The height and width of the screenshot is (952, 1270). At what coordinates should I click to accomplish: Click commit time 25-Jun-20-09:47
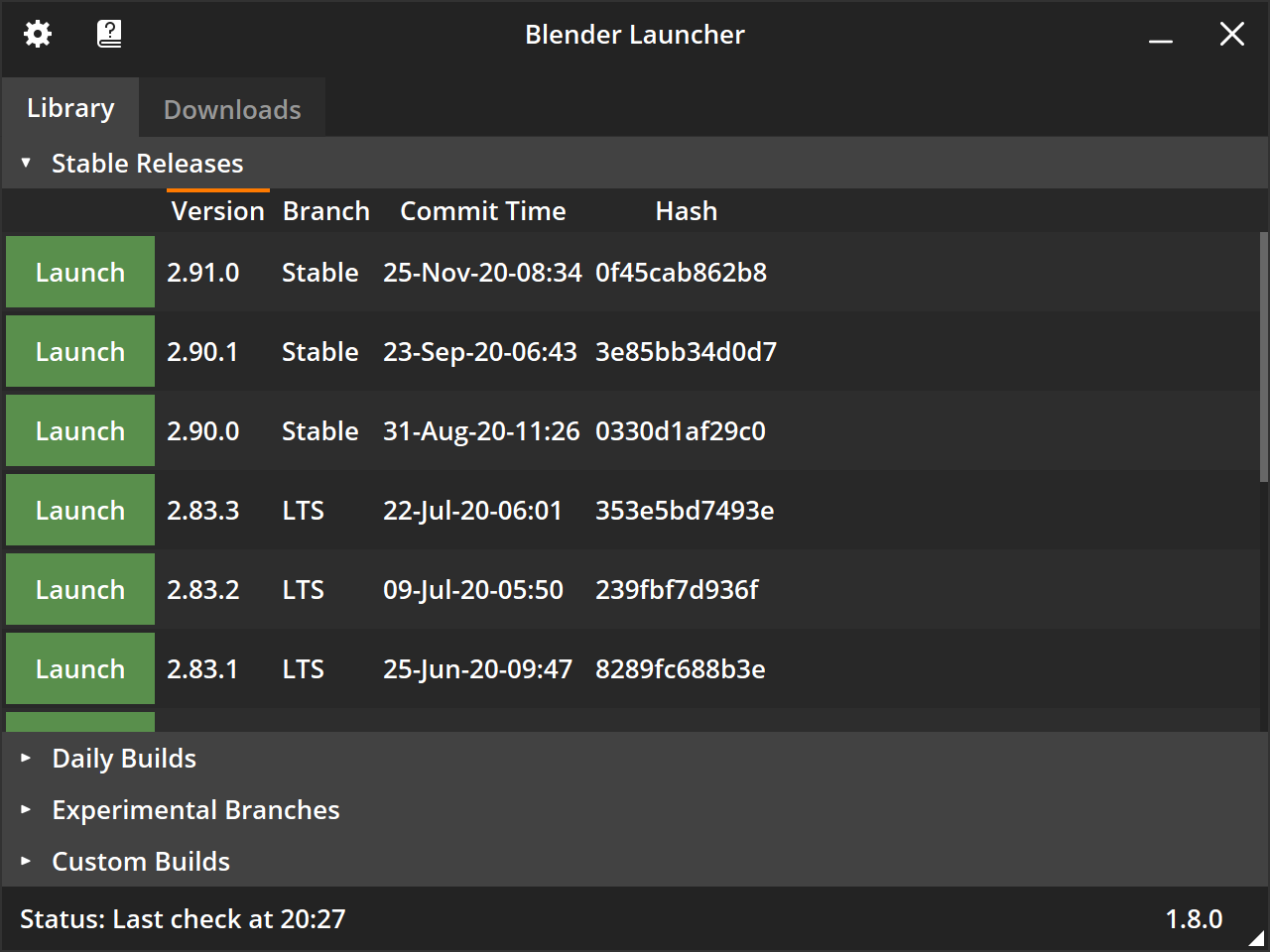[x=477, y=669]
